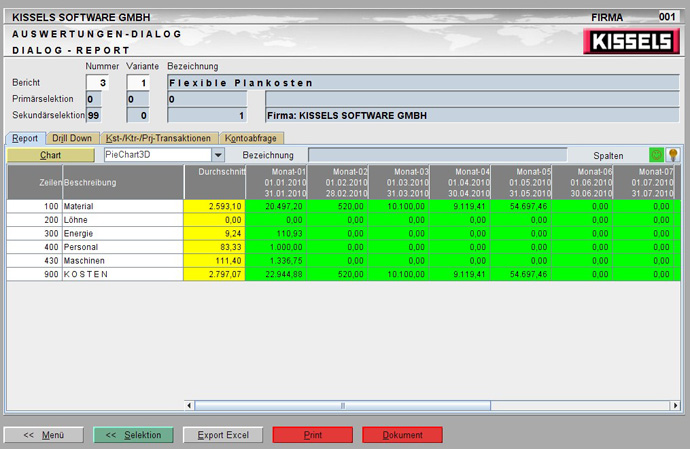Click the red Print button
The width and height of the screenshot is (690, 449).
tap(313, 435)
